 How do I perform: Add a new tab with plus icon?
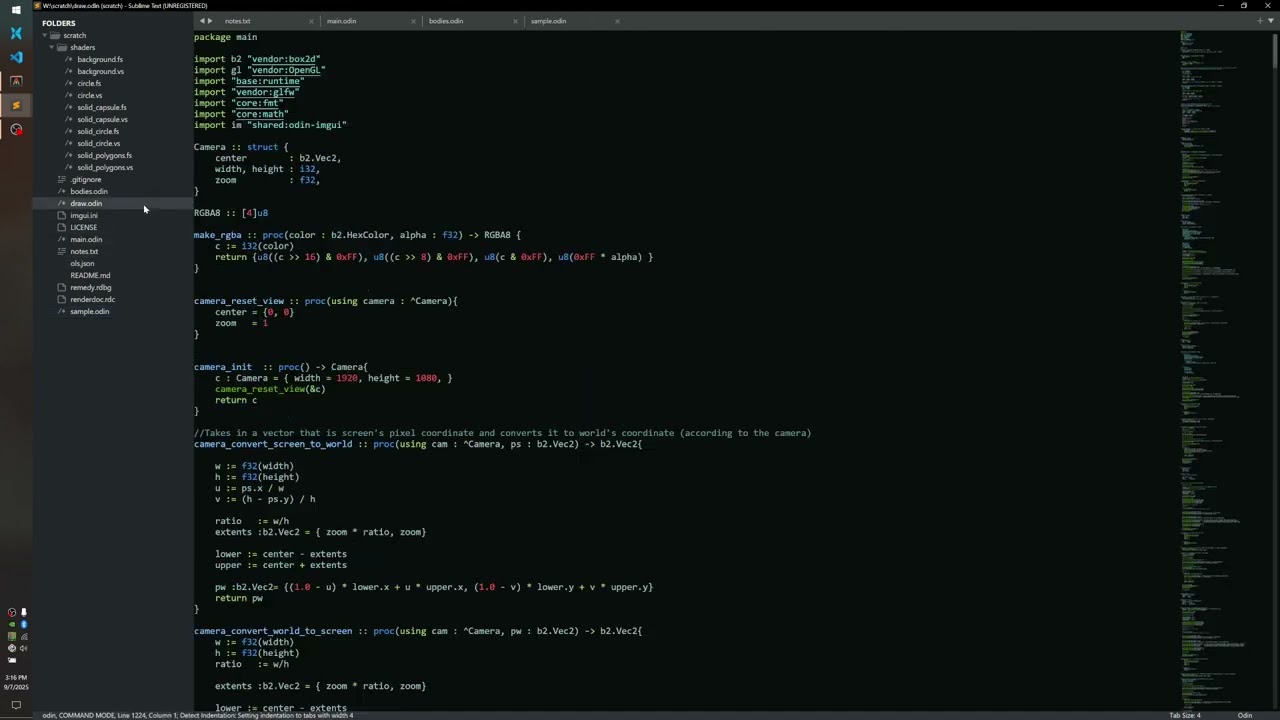click(x=1259, y=21)
